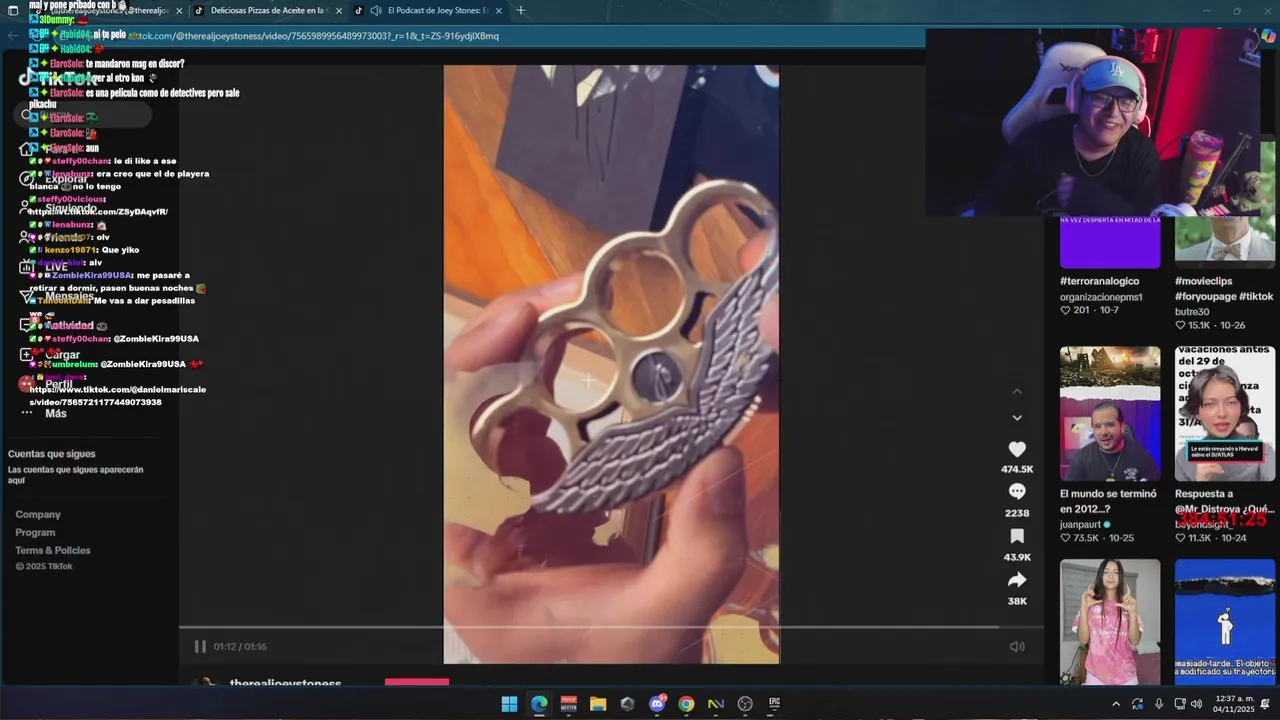Click the browser address bar URL

point(314,36)
